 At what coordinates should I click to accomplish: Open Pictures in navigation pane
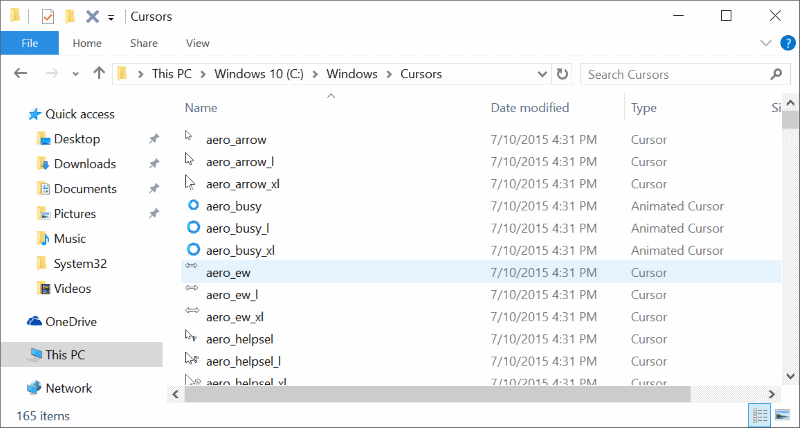(74, 214)
